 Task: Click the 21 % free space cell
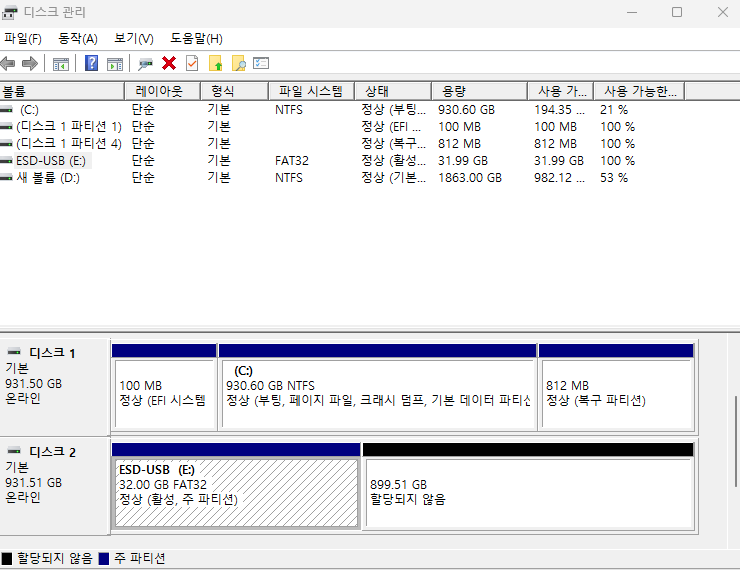click(x=614, y=110)
